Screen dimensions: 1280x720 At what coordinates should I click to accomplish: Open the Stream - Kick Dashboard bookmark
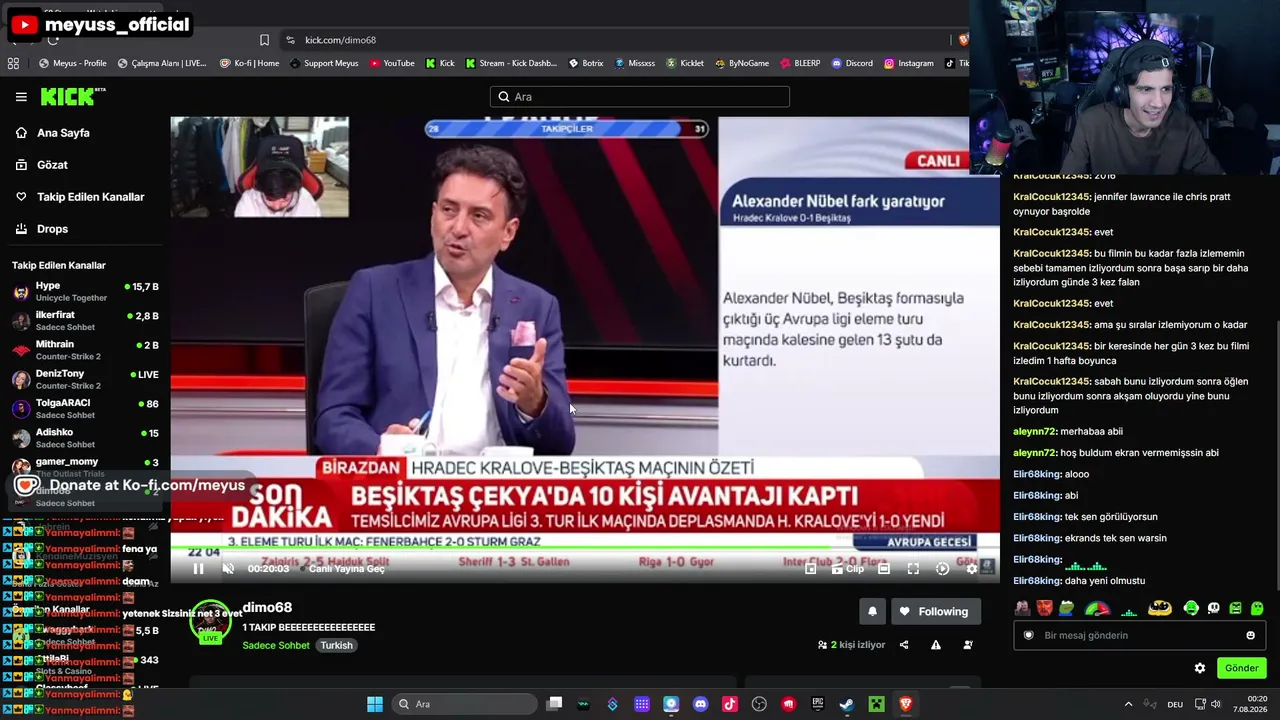click(x=511, y=63)
